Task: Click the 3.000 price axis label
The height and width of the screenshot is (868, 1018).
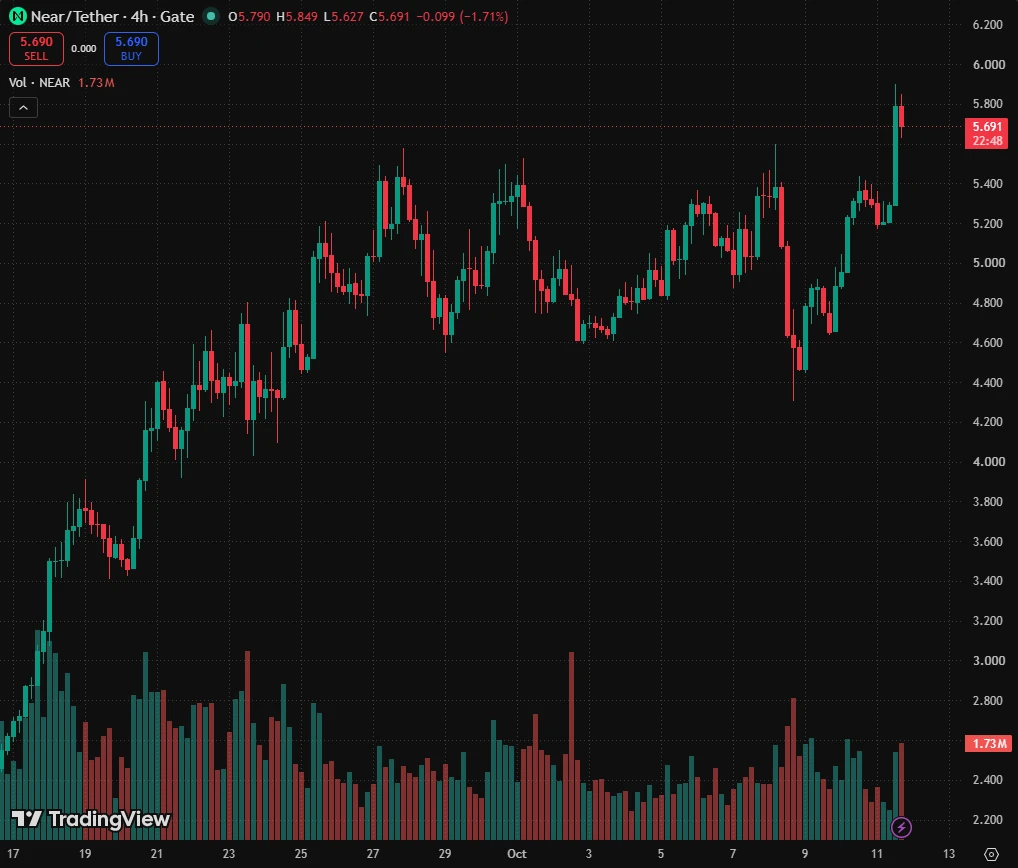Action: (x=988, y=660)
